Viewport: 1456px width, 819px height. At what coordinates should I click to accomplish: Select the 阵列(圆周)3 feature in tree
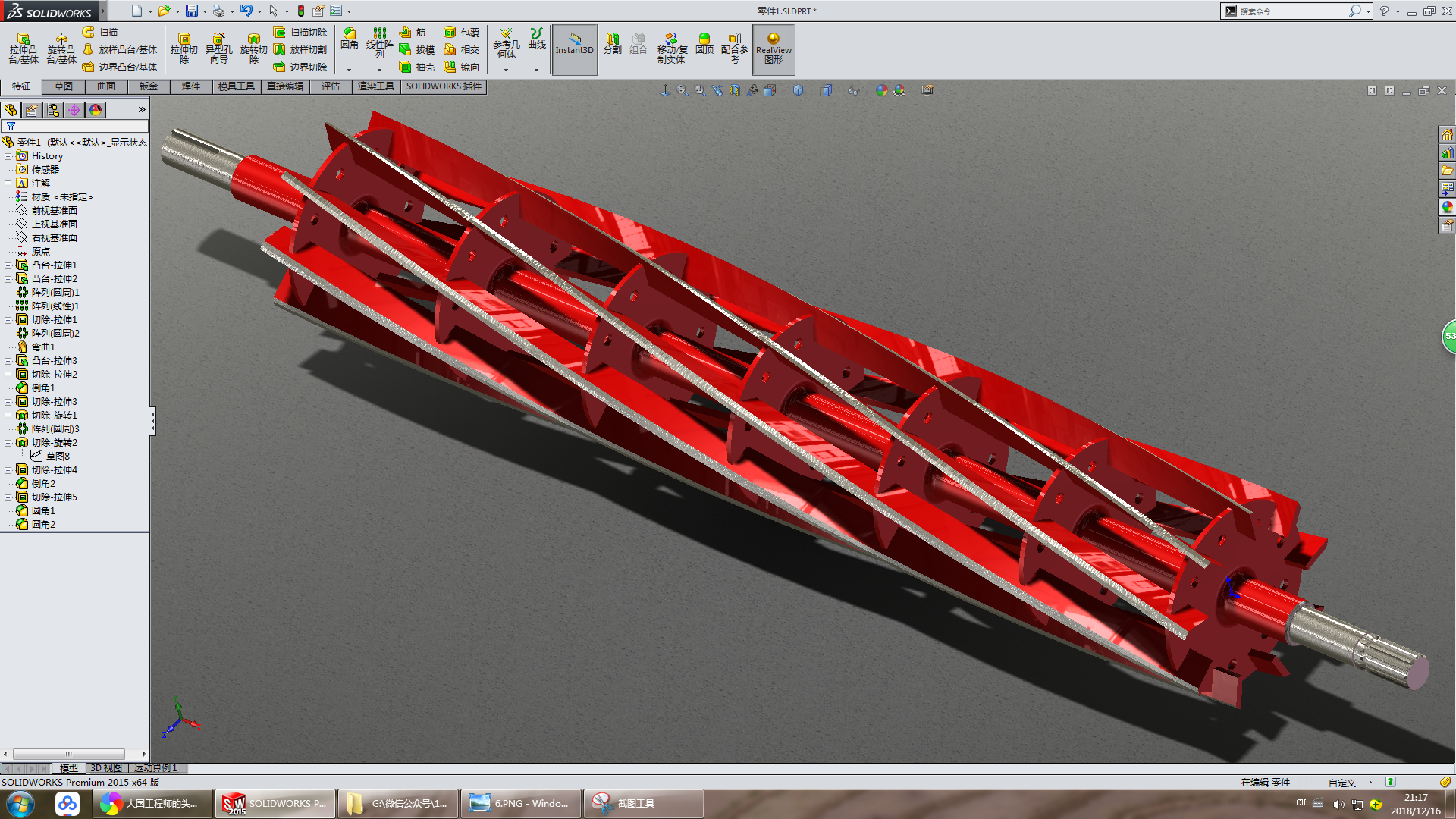(x=55, y=429)
